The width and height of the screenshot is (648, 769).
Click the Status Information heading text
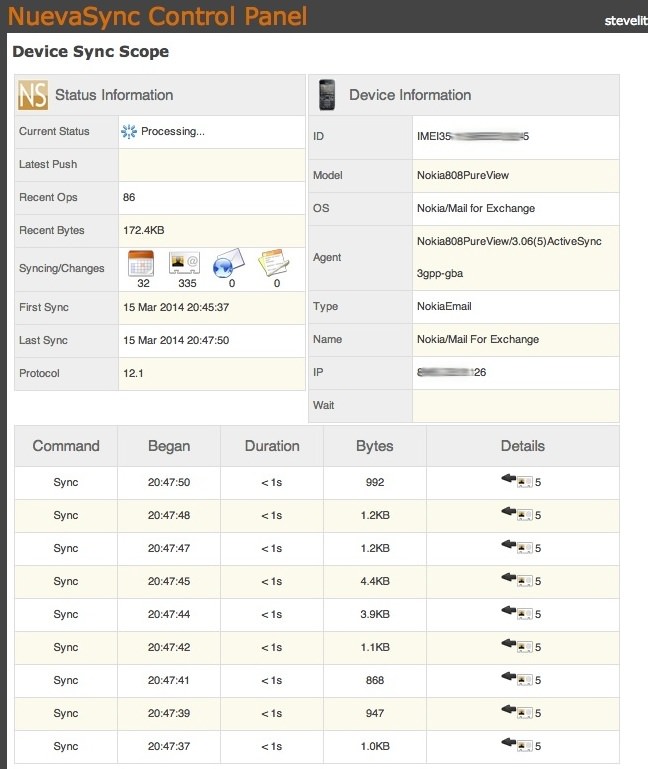click(114, 95)
